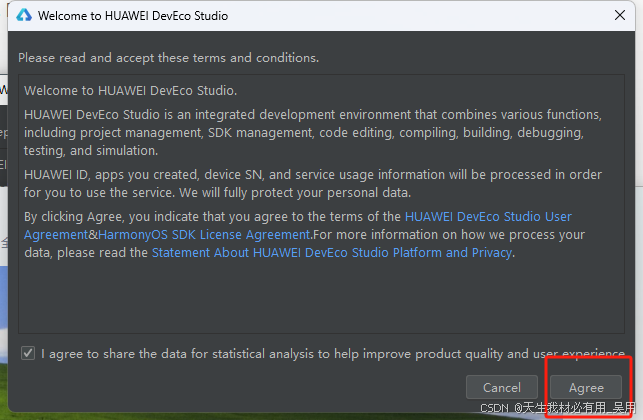The width and height of the screenshot is (643, 420).
Task: Click the 'I agree to share the data' label text
Action: pyautogui.click(x=333, y=354)
